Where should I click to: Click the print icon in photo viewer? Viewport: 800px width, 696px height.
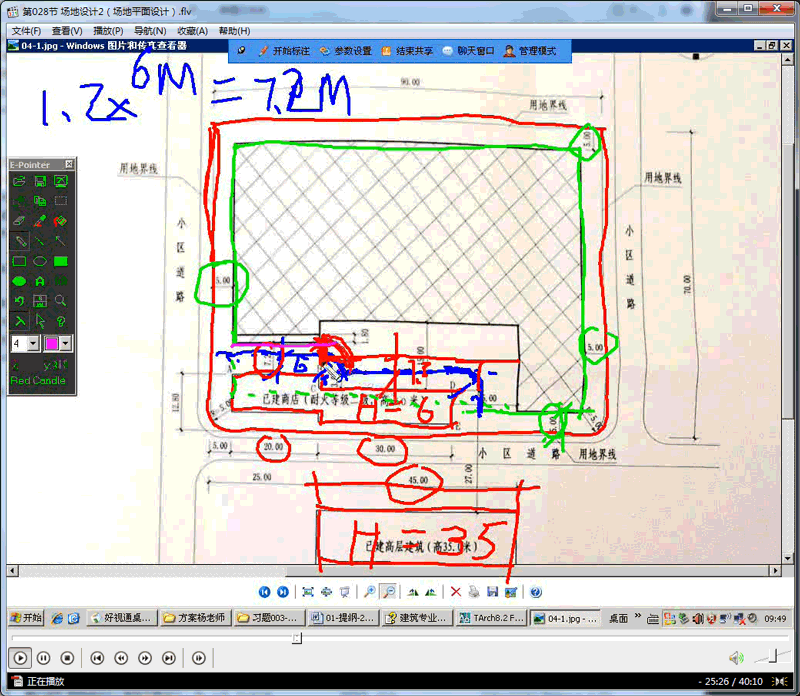(x=474, y=592)
